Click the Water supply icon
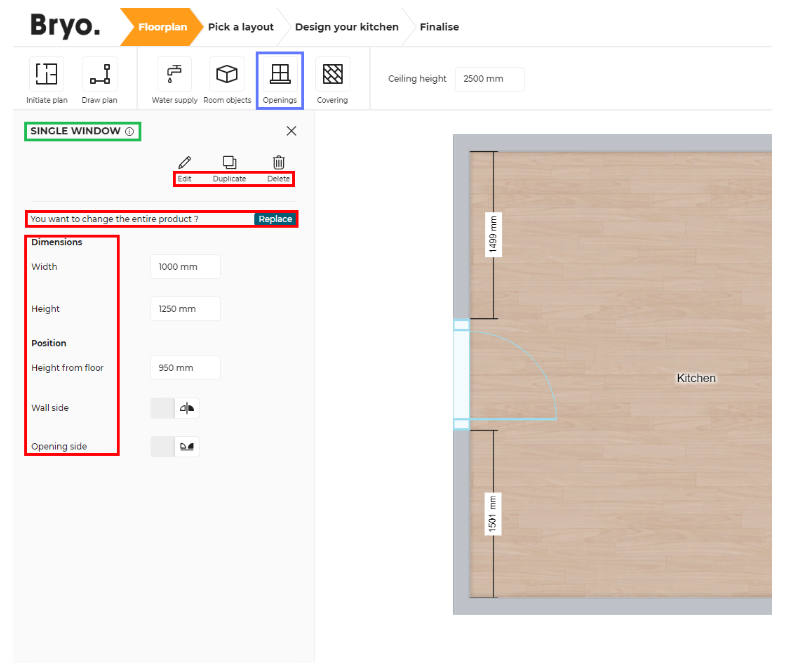 [174, 75]
